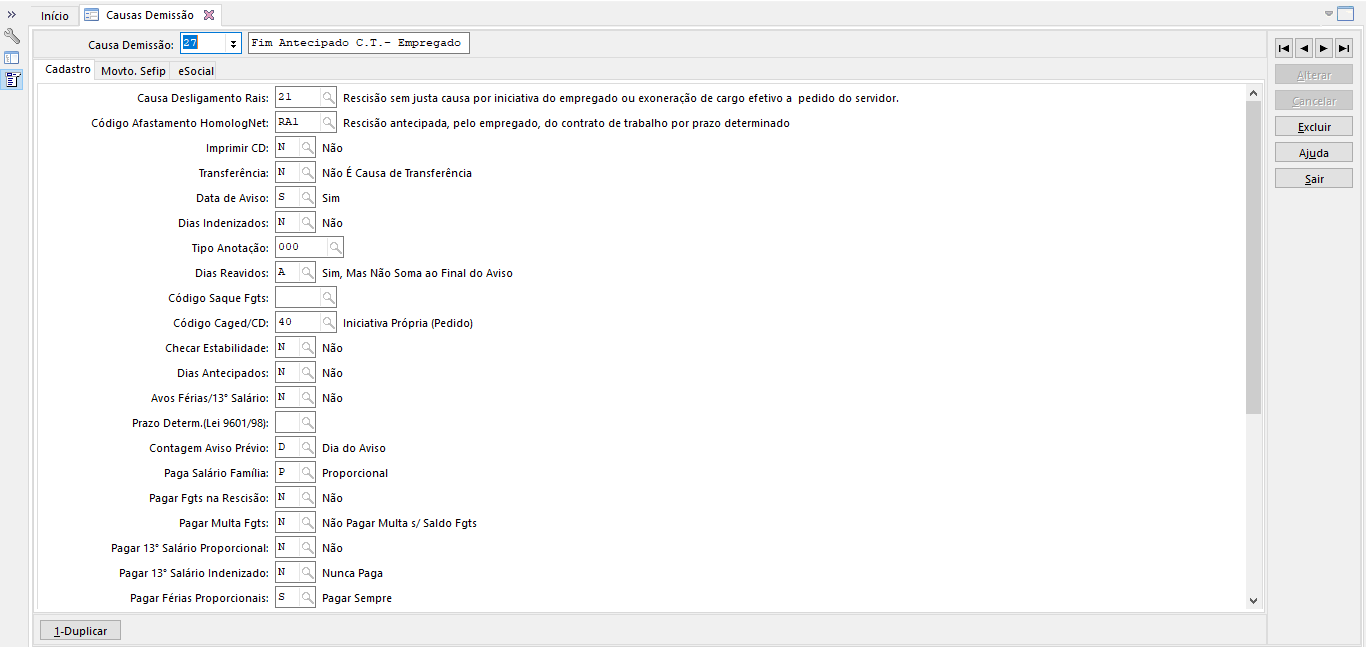Image resolution: width=1366 pixels, height=647 pixels.
Task: Click the Sair button to exit
Action: click(x=1314, y=179)
